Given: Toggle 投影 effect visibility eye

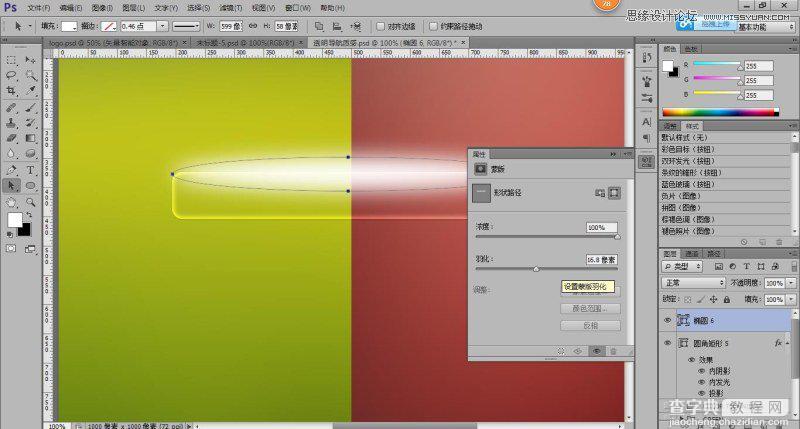Looking at the screenshot, I should point(702,393).
